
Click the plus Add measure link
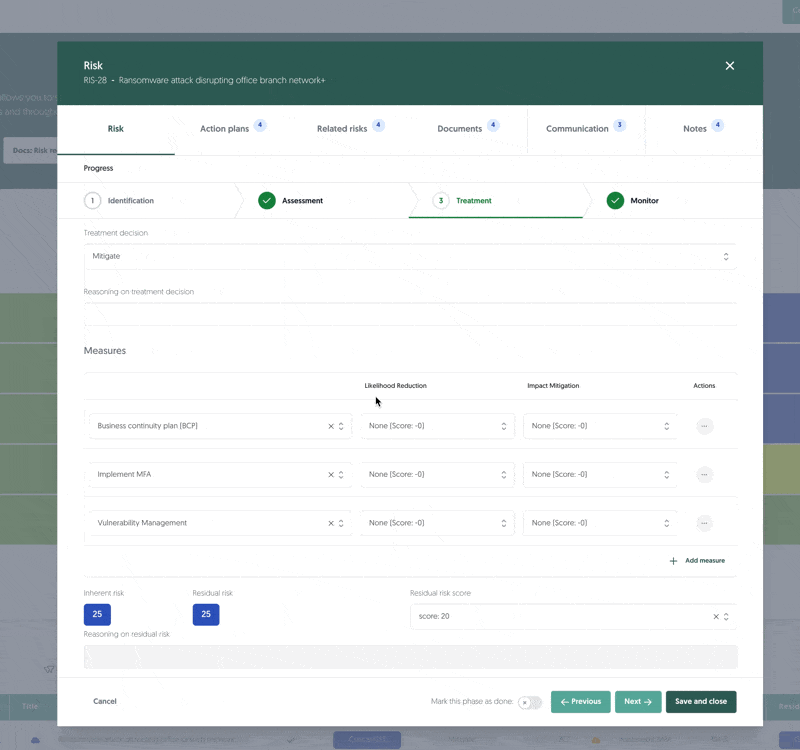pos(697,561)
